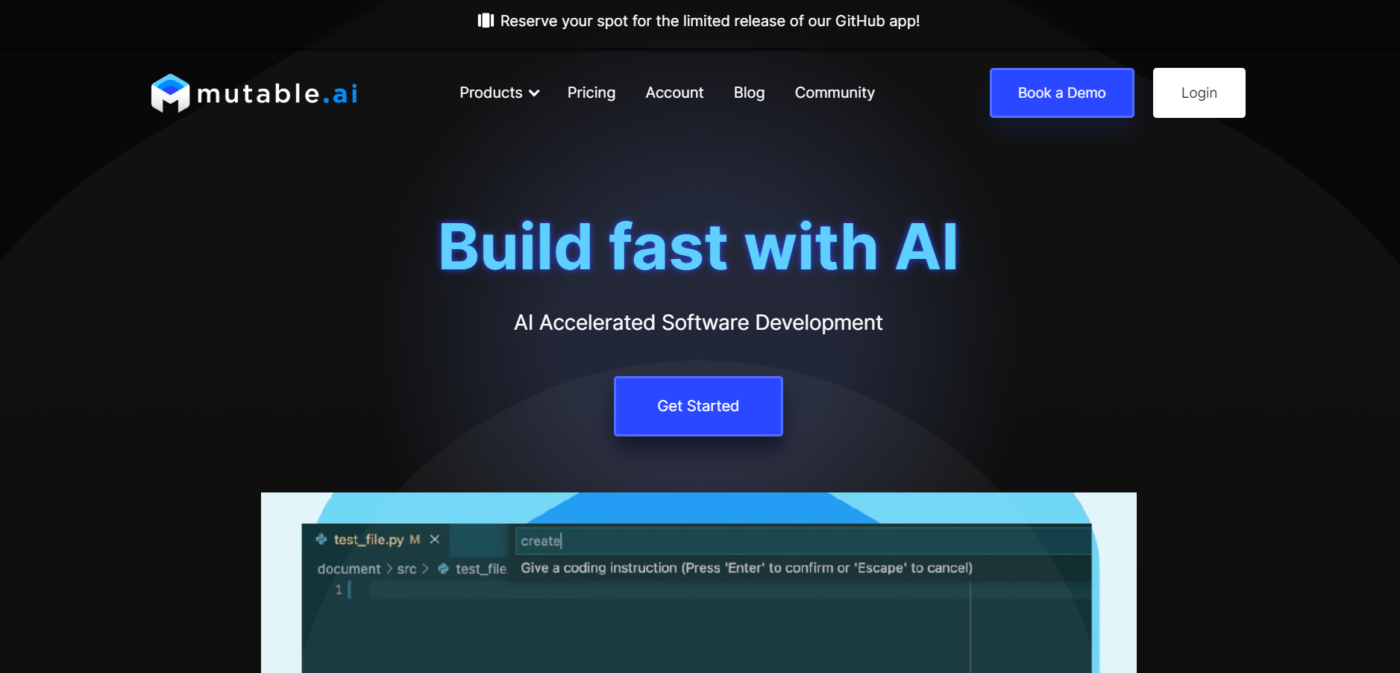This screenshot has height=673, width=1400.
Task: Click the Get Started button
Action: pyautogui.click(x=698, y=406)
